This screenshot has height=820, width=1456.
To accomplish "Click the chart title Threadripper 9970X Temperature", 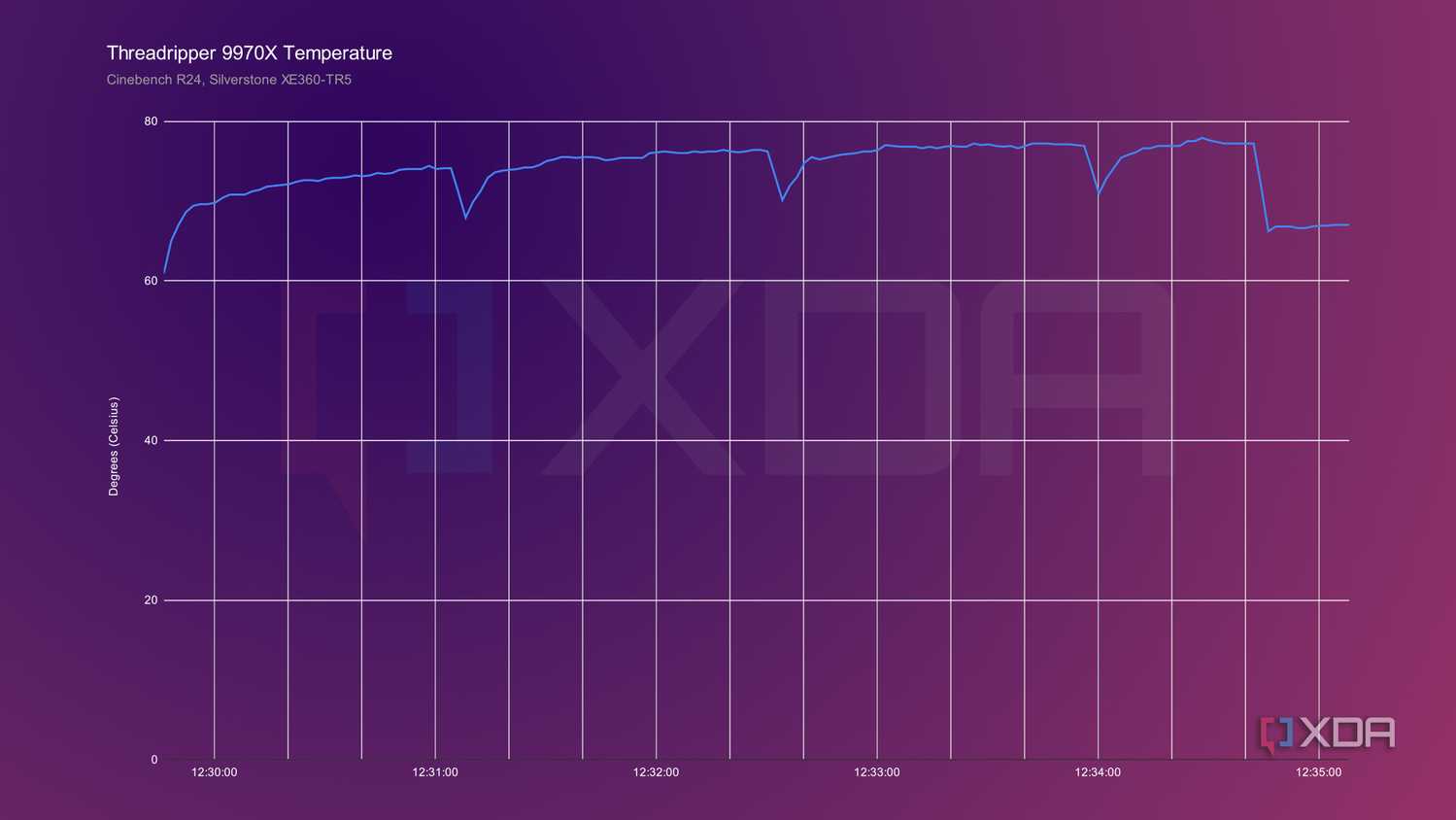I will [x=250, y=53].
